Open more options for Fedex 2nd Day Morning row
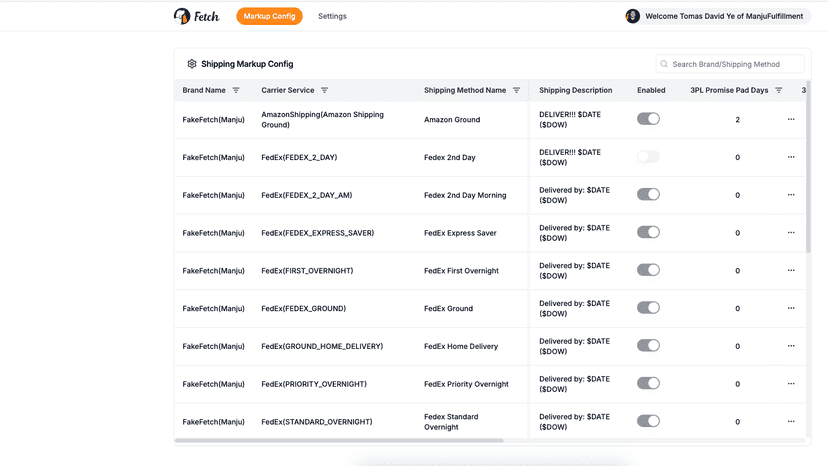 [x=791, y=195]
